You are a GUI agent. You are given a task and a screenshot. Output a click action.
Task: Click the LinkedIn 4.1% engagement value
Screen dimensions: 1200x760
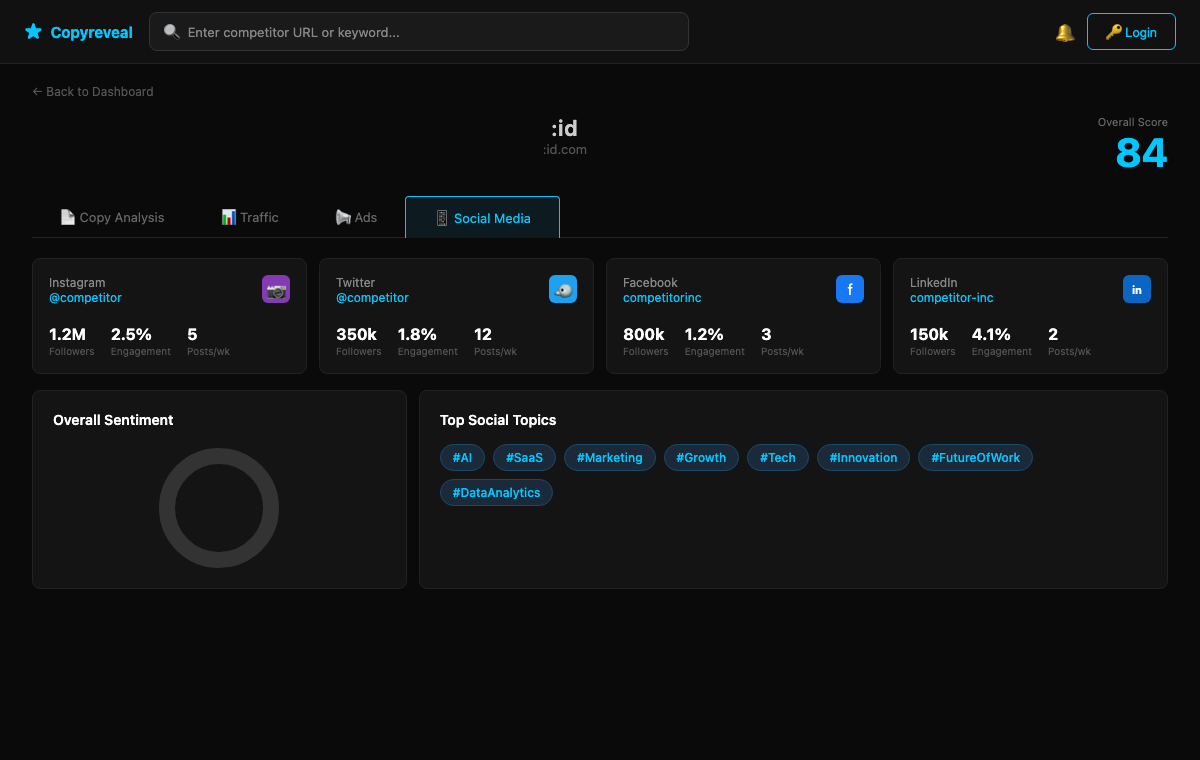pos(991,334)
